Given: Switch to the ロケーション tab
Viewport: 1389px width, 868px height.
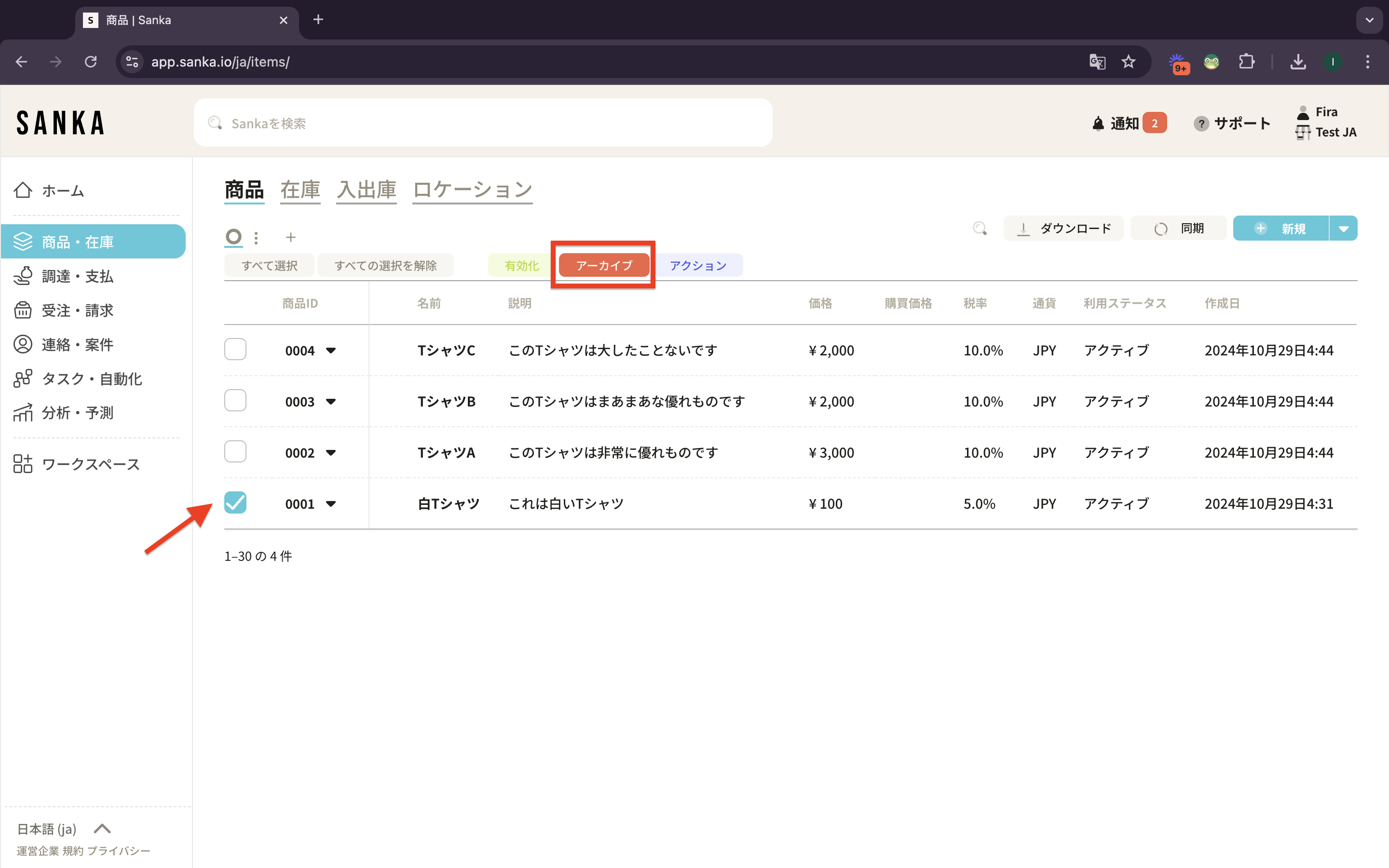Looking at the screenshot, I should (472, 190).
